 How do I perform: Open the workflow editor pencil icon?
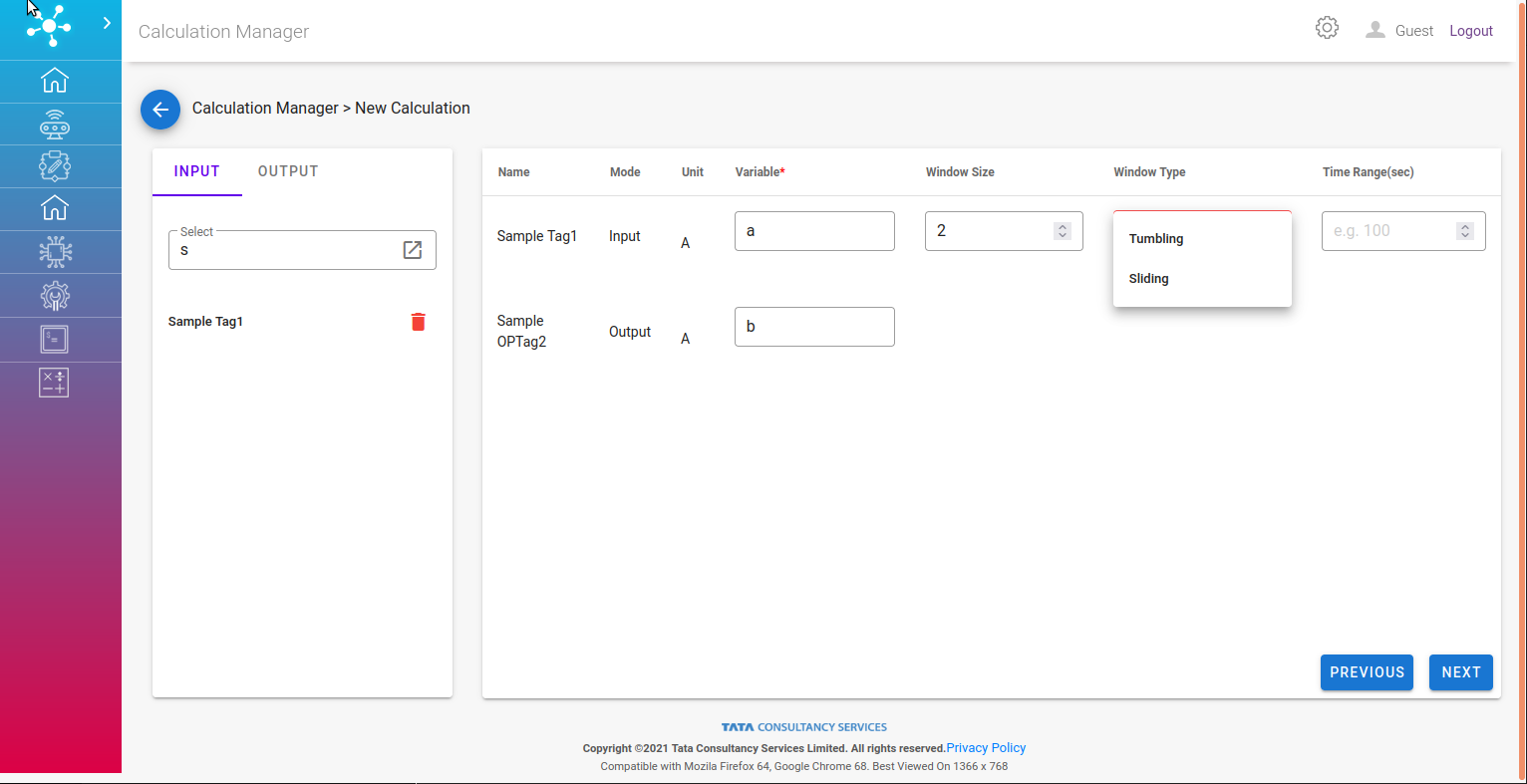click(x=55, y=165)
